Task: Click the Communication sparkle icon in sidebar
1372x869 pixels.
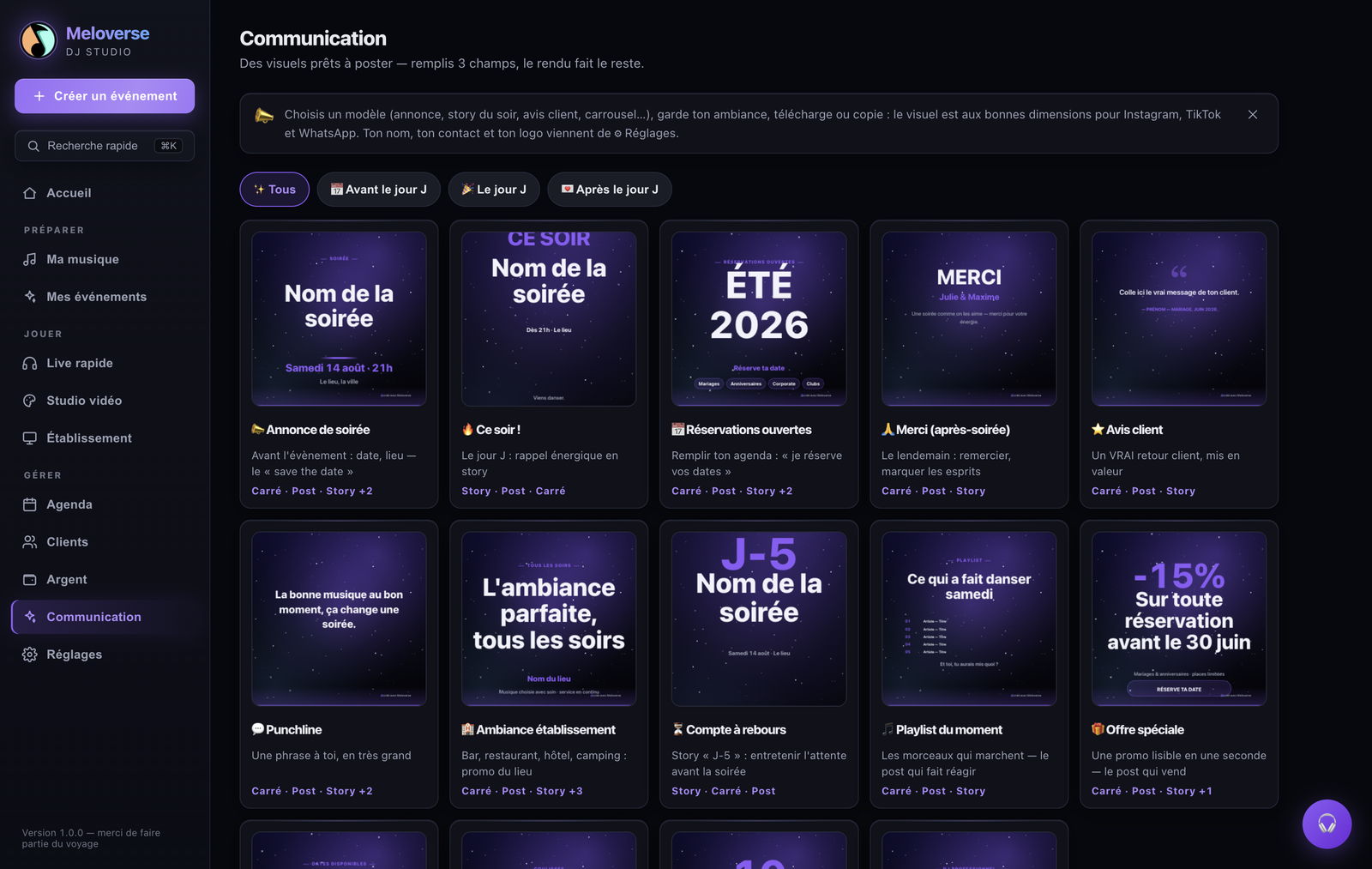Action: tap(30, 617)
